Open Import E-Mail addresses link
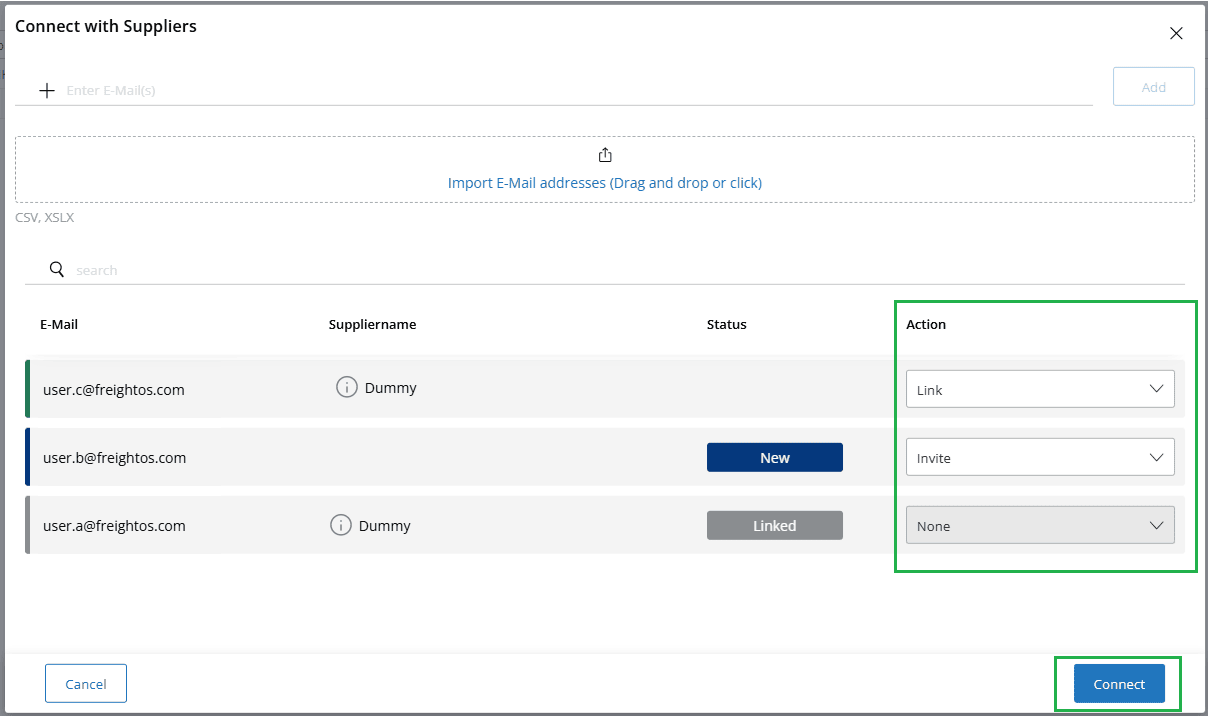This screenshot has height=716, width=1208. (x=605, y=183)
